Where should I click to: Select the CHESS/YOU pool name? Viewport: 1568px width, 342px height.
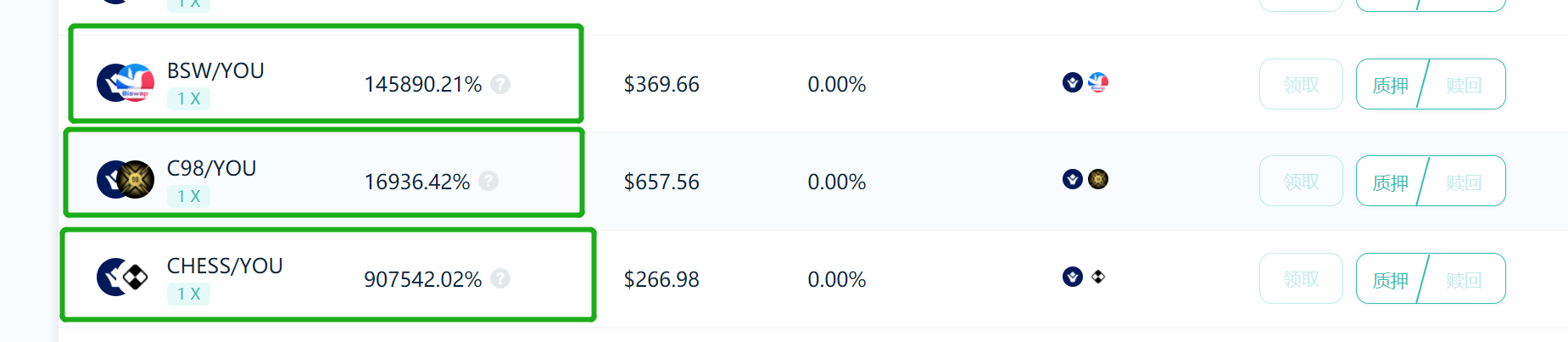click(x=225, y=266)
